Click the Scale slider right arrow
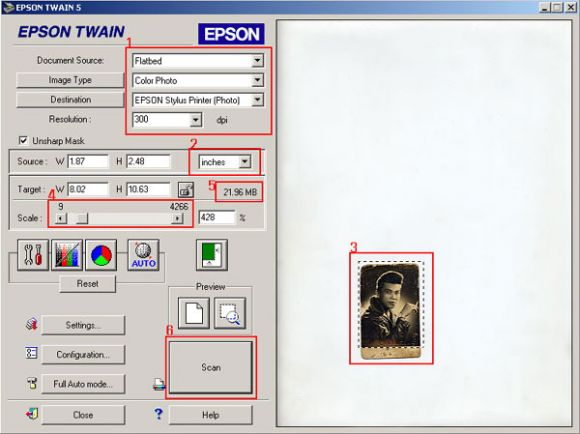 click(178, 218)
